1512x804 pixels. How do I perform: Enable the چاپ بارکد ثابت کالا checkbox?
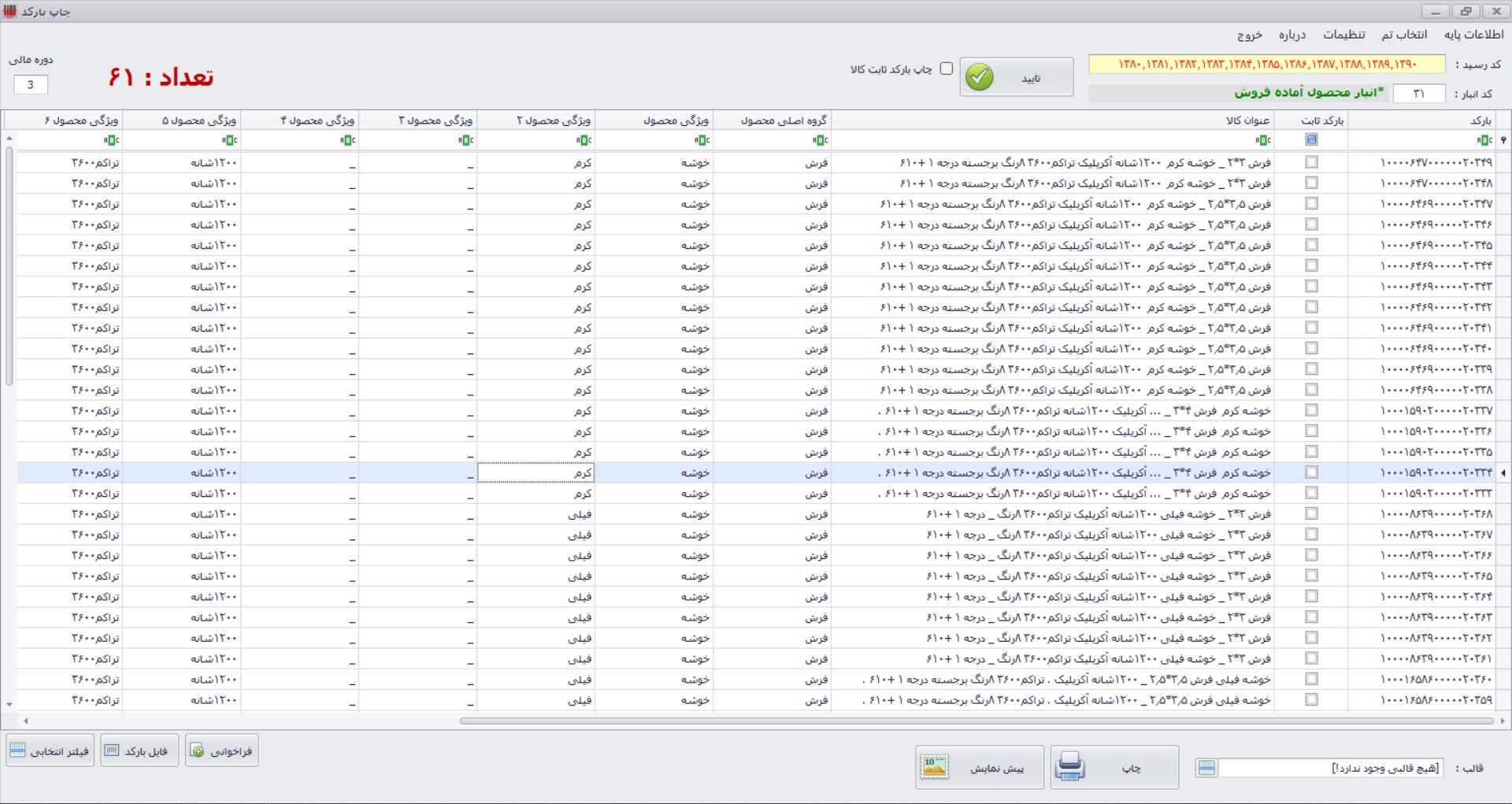pos(947,69)
